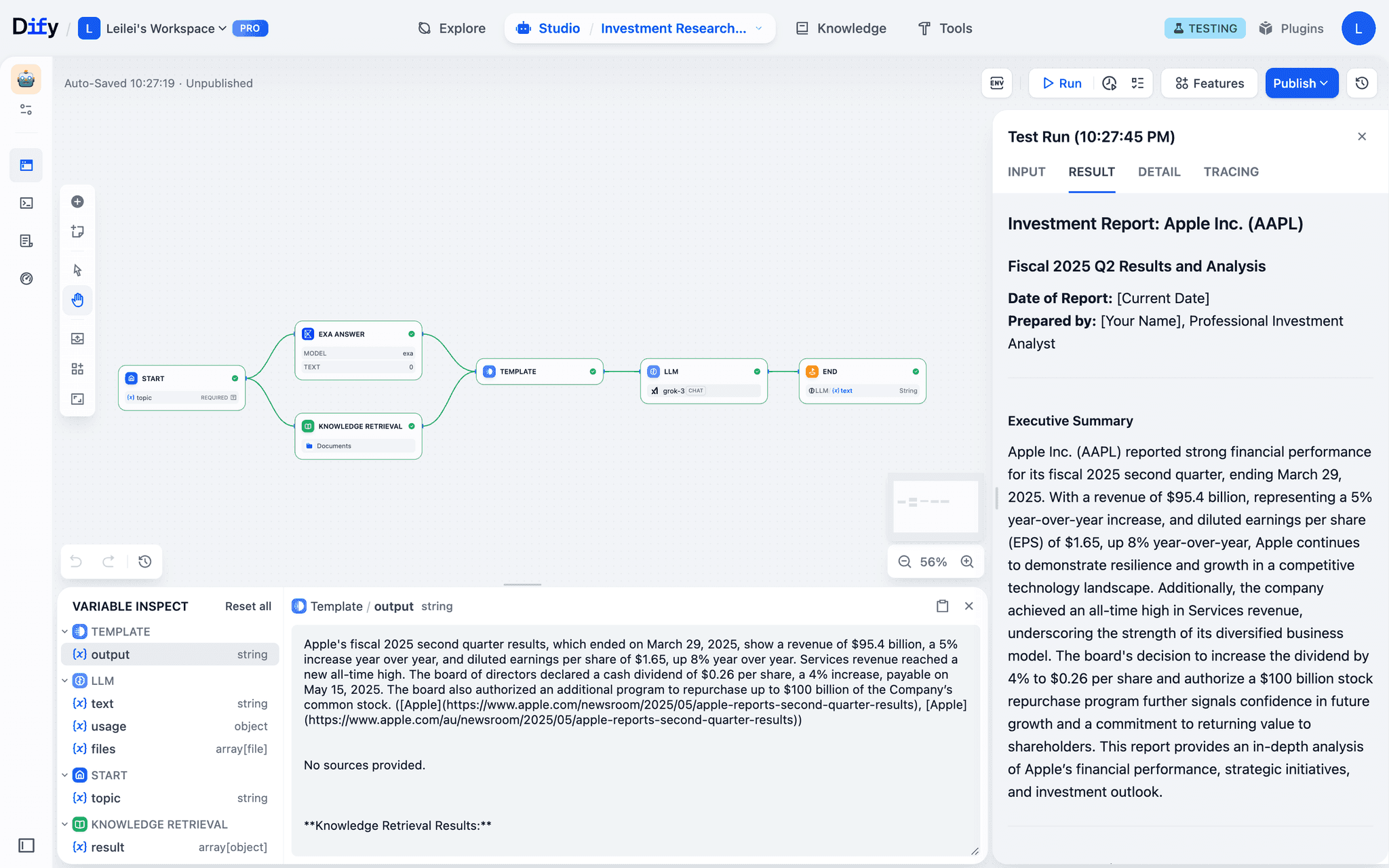
Task: Open the Publish dropdown
Action: (1301, 83)
